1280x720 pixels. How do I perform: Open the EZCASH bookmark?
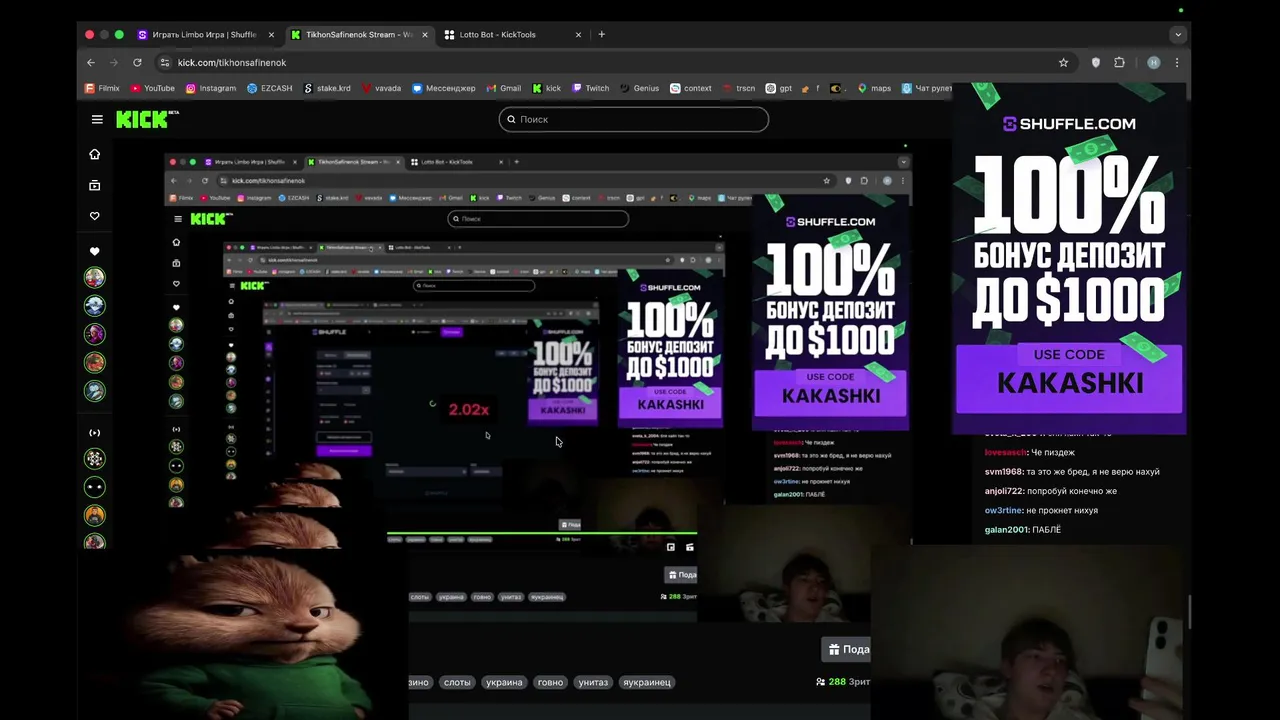click(x=269, y=88)
